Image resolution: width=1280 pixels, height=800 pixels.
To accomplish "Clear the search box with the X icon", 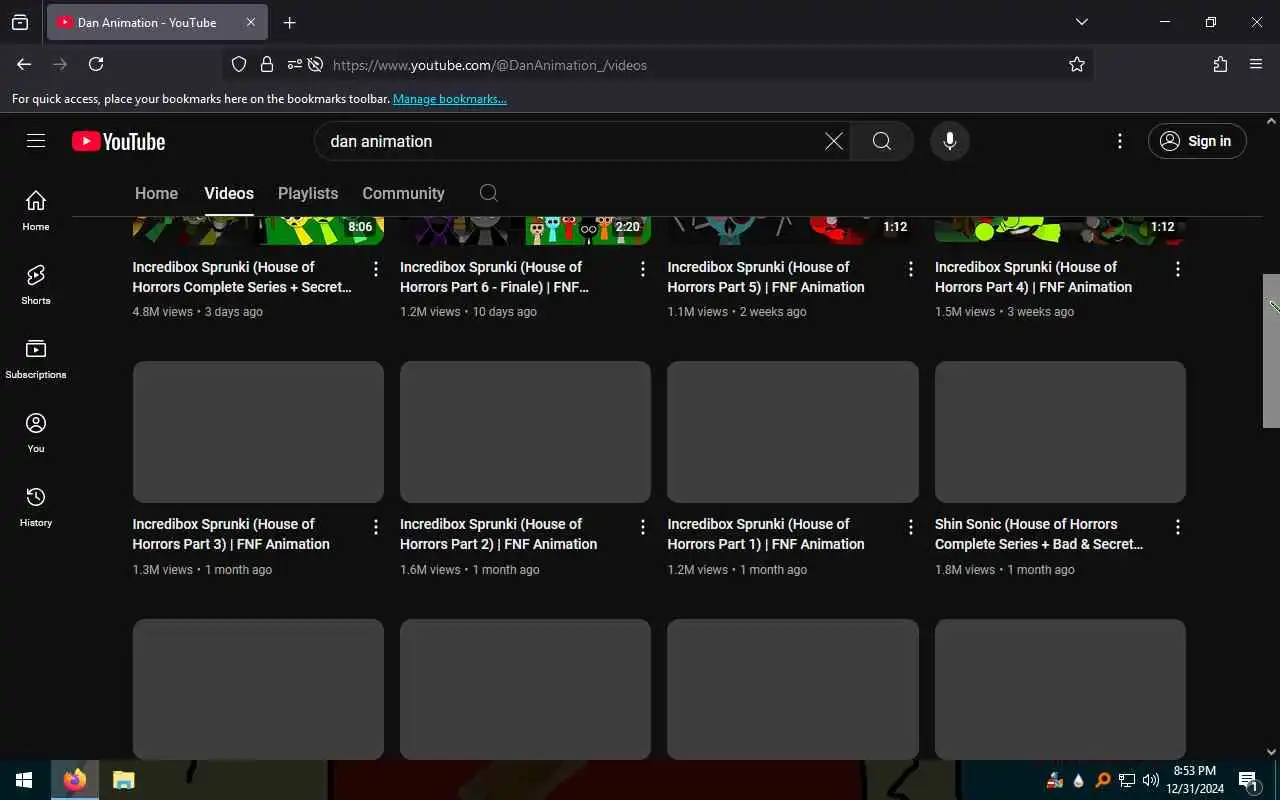I will pyautogui.click(x=833, y=141).
